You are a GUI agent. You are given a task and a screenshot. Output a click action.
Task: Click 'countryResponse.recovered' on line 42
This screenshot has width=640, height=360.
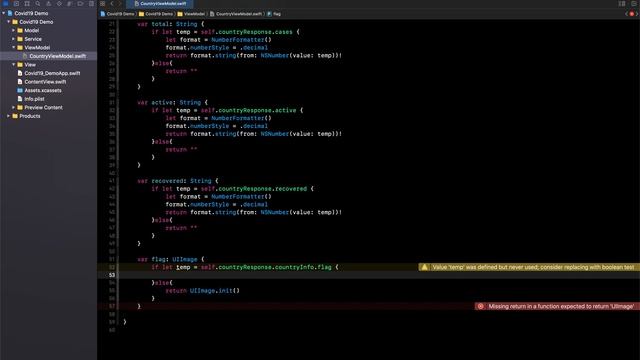pyautogui.click(x=262, y=189)
